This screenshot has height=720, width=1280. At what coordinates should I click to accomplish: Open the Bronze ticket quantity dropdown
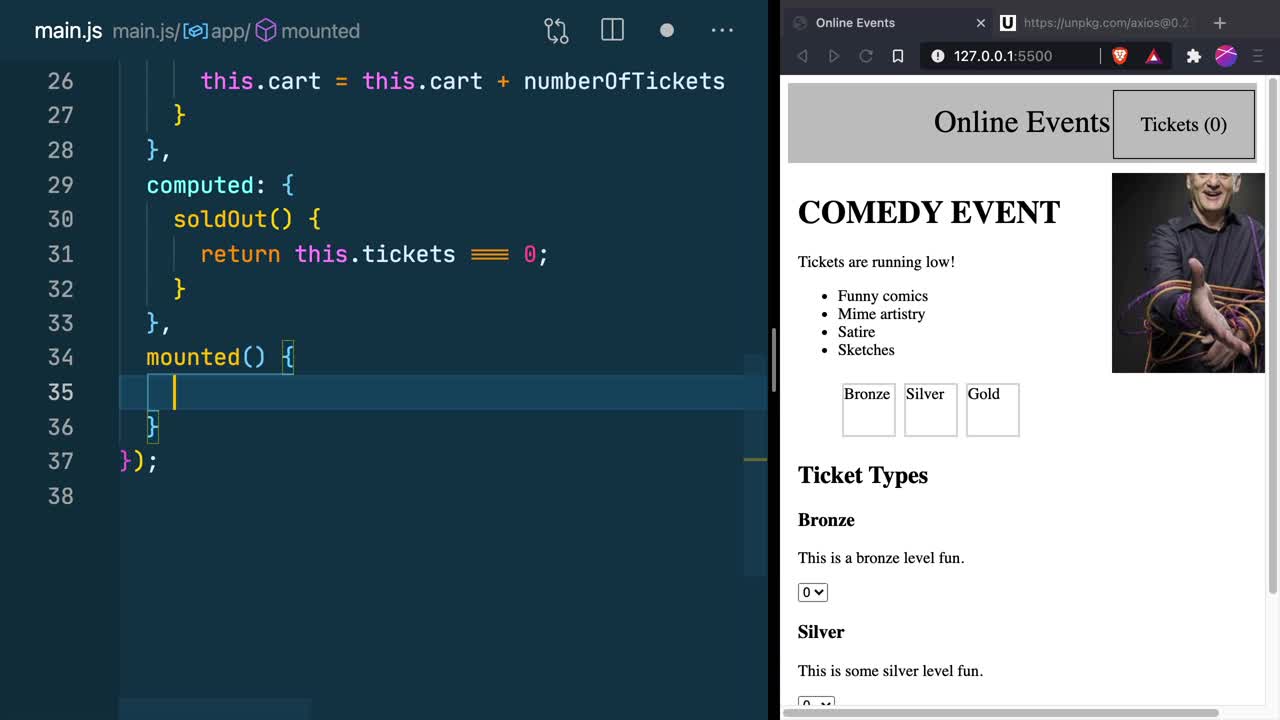click(x=812, y=592)
